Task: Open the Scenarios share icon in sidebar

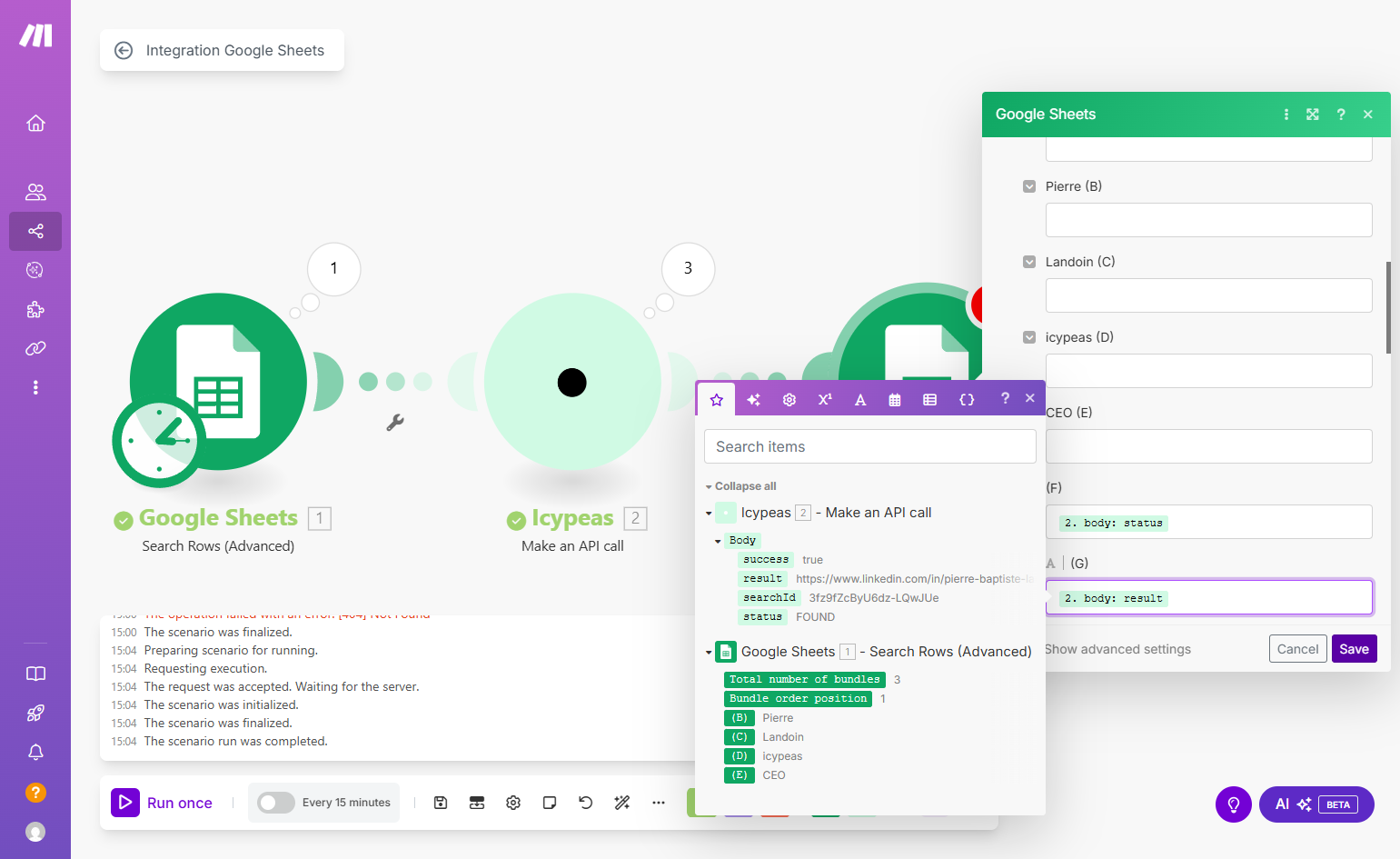Action: tap(35, 231)
